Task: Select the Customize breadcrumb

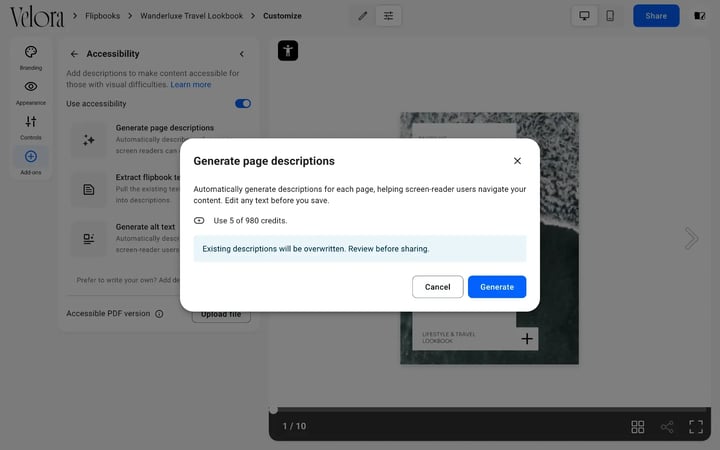Action: 282,16
